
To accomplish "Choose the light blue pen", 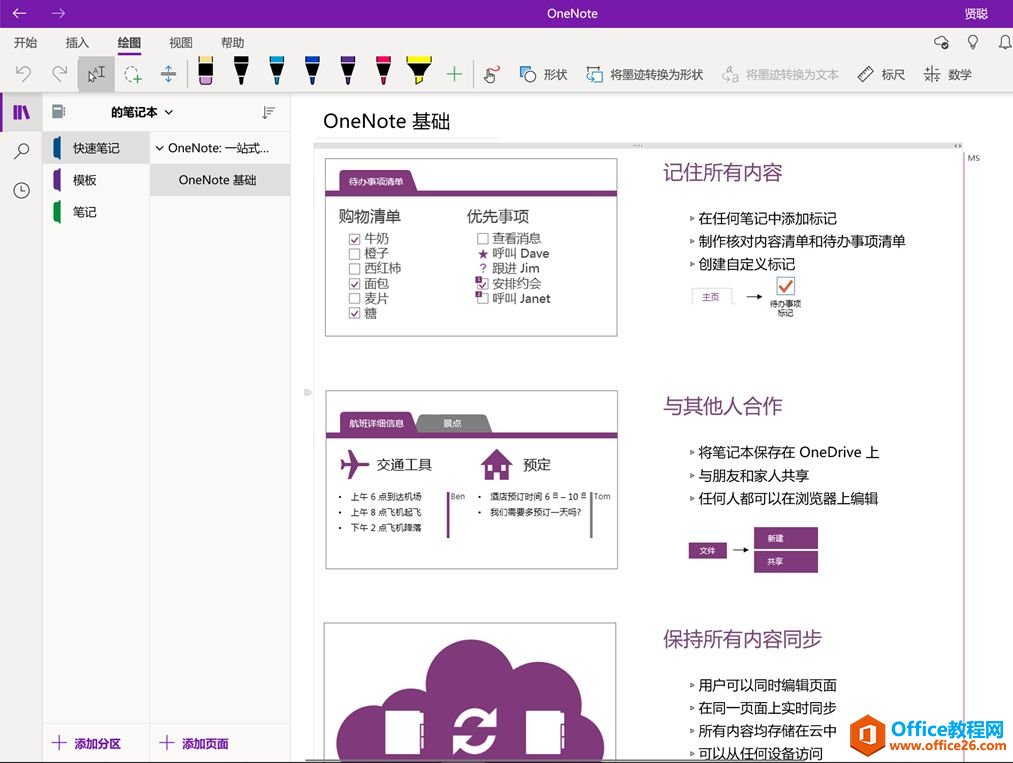I will tap(277, 70).
